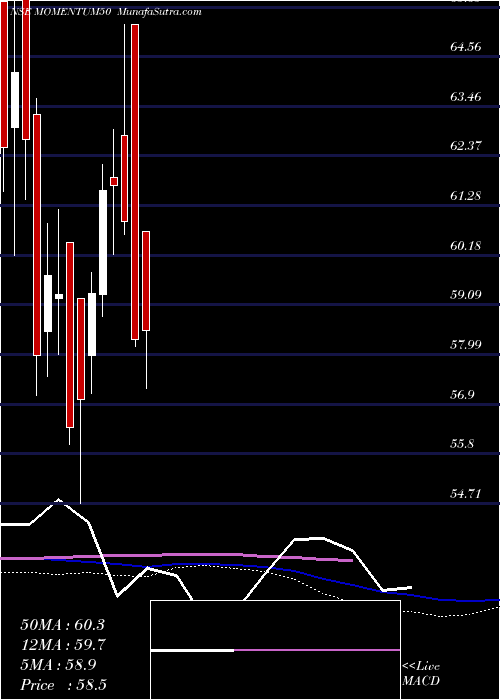Image resolution: width=500 pixels, height=700 pixels.
Task: Click the 60.18 price axis label
Action: coord(466,245)
